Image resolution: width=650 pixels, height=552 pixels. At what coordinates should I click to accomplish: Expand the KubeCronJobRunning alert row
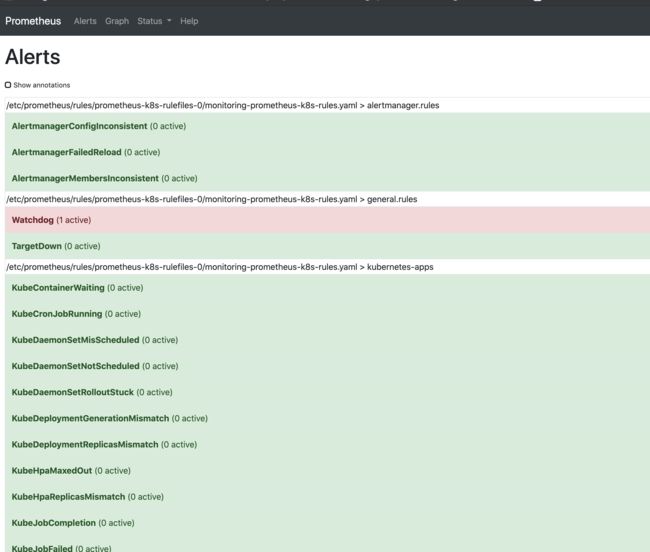[327, 314]
